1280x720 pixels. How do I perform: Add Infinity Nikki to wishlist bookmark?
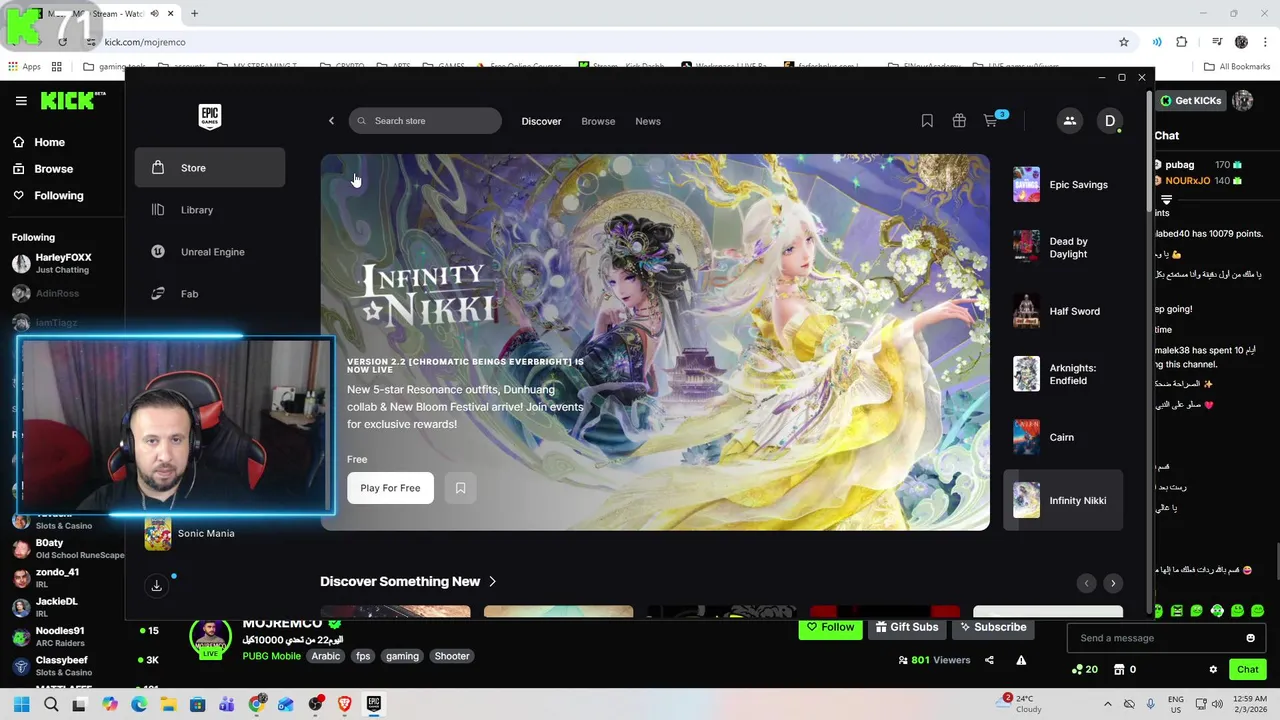click(460, 488)
